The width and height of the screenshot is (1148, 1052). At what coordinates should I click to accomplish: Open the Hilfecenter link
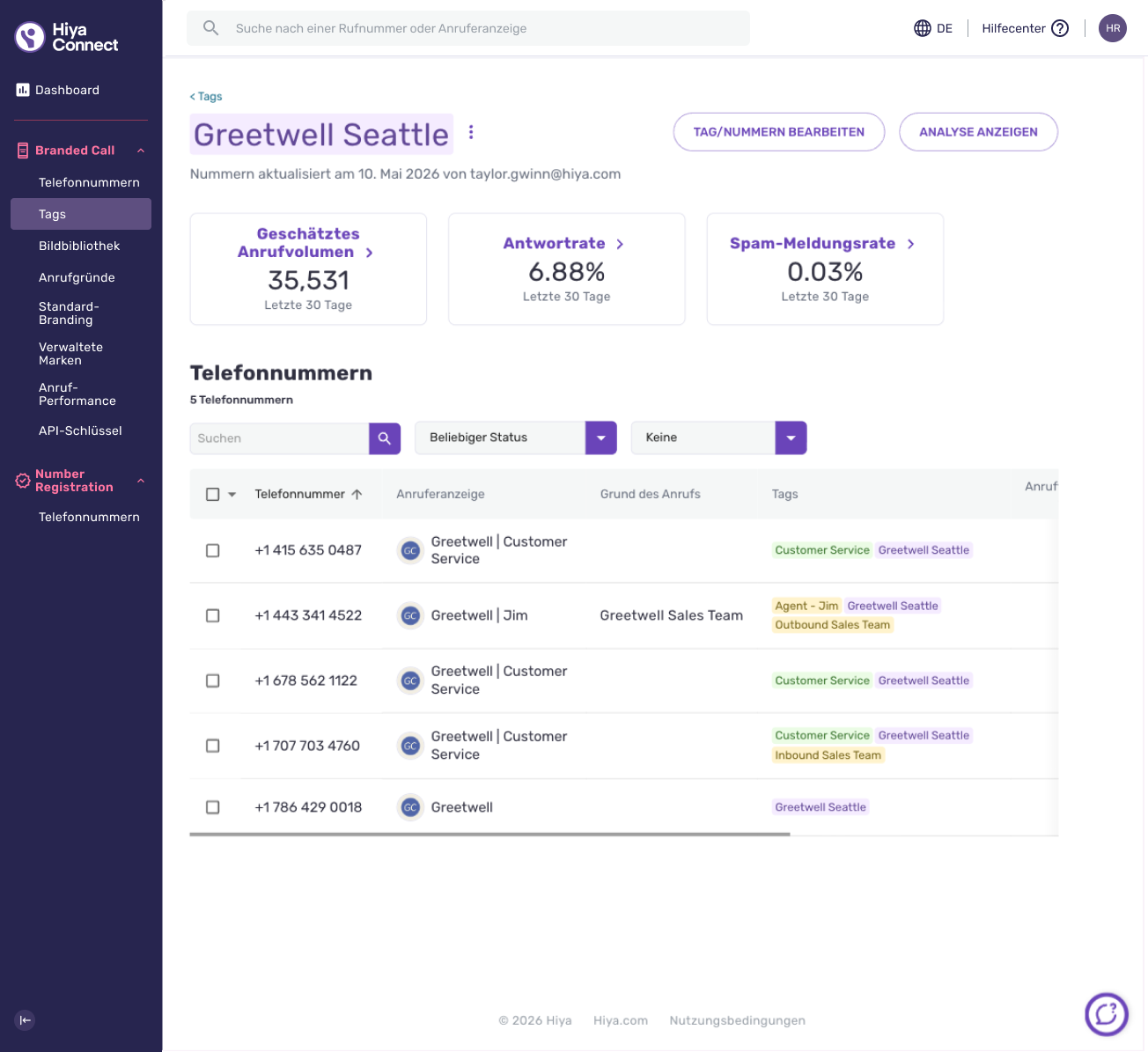1013,28
